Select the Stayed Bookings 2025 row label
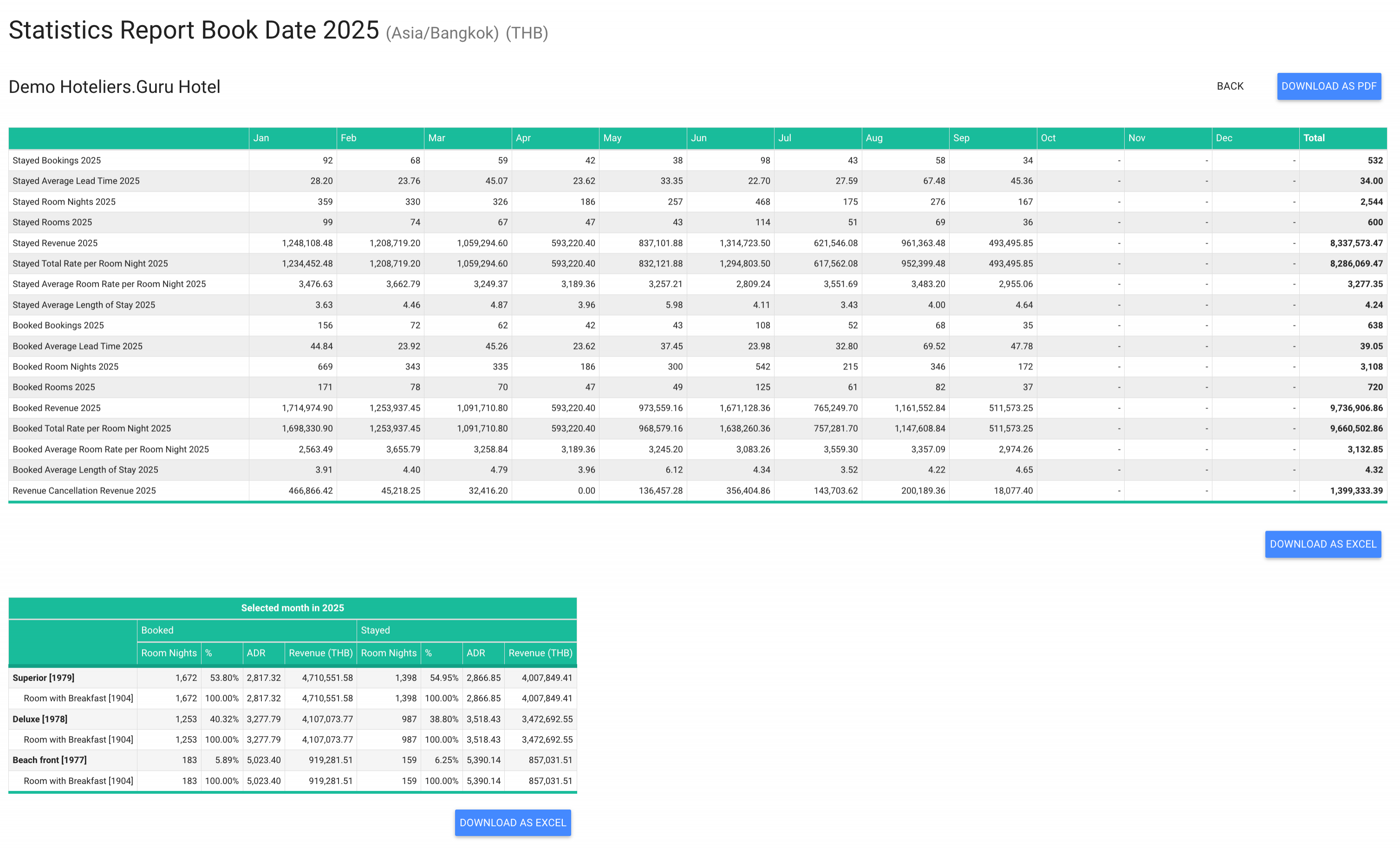The width and height of the screenshot is (1400, 849). click(57, 160)
